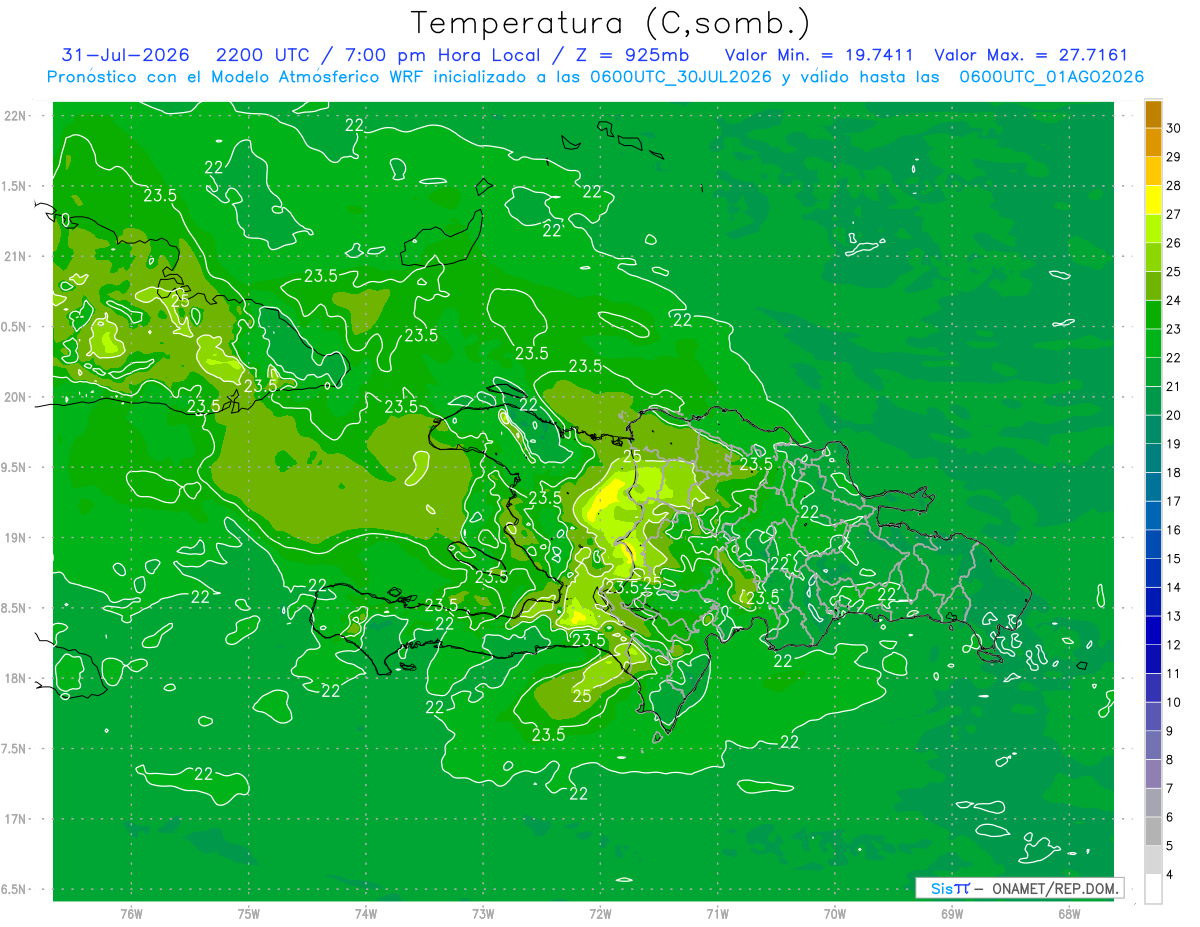This screenshot has height=927, width=1200.
Task: Click 'Modelo Atmósferico WRF' in the subtitle line
Action: [318, 77]
